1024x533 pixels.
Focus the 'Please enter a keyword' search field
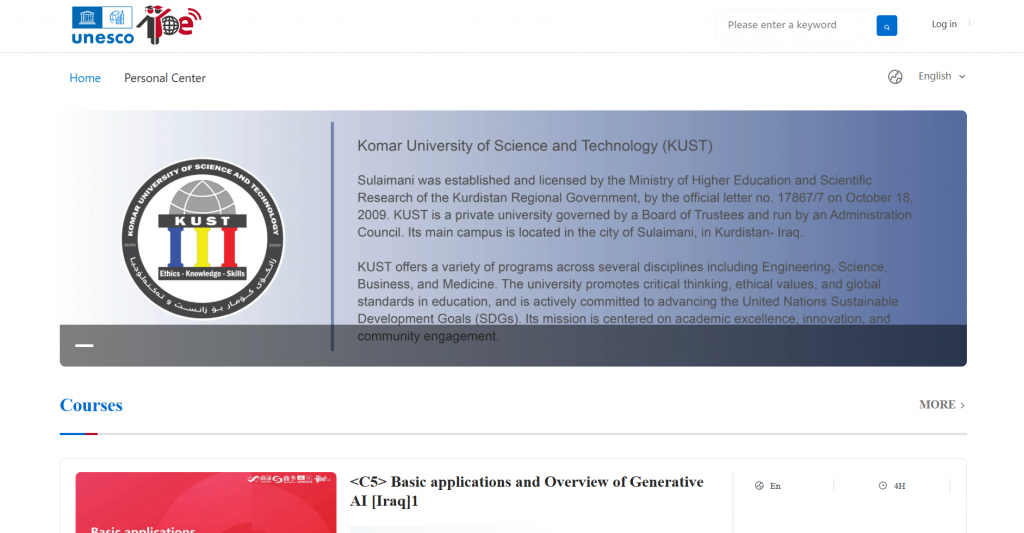point(795,25)
